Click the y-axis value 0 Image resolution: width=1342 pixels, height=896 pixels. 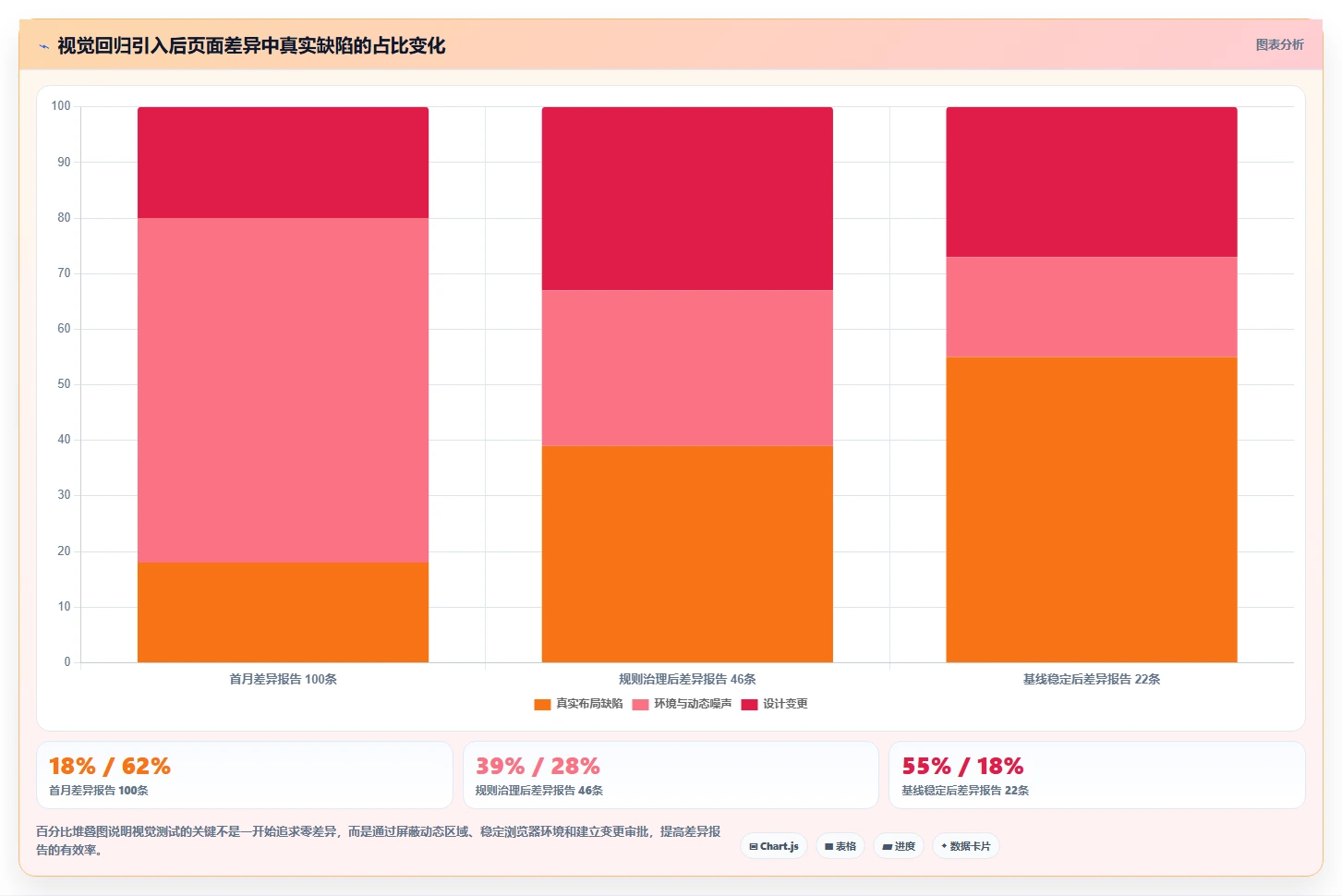[67, 662]
